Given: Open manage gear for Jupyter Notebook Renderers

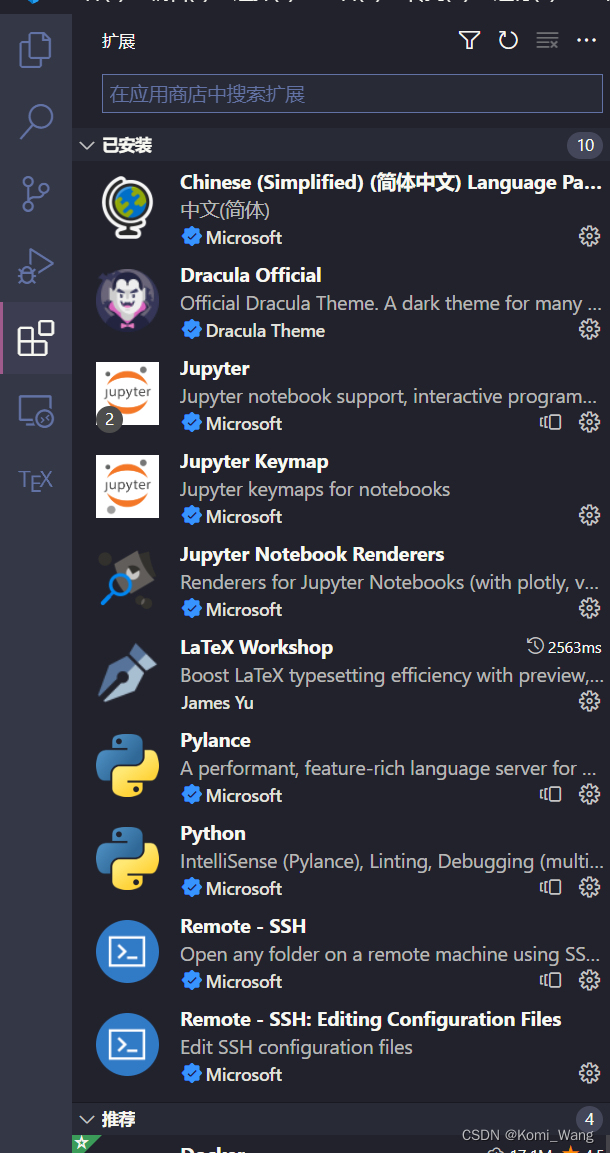Looking at the screenshot, I should pos(589,608).
